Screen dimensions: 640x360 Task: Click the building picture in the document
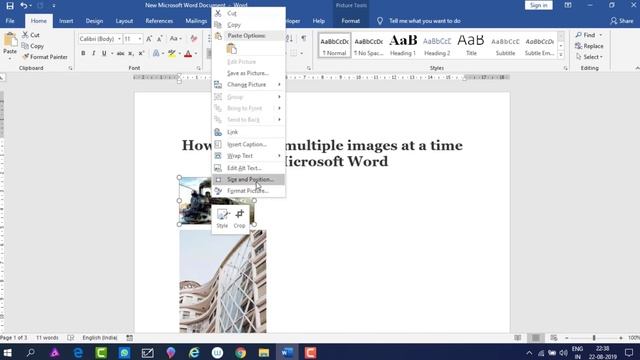tap(223, 281)
